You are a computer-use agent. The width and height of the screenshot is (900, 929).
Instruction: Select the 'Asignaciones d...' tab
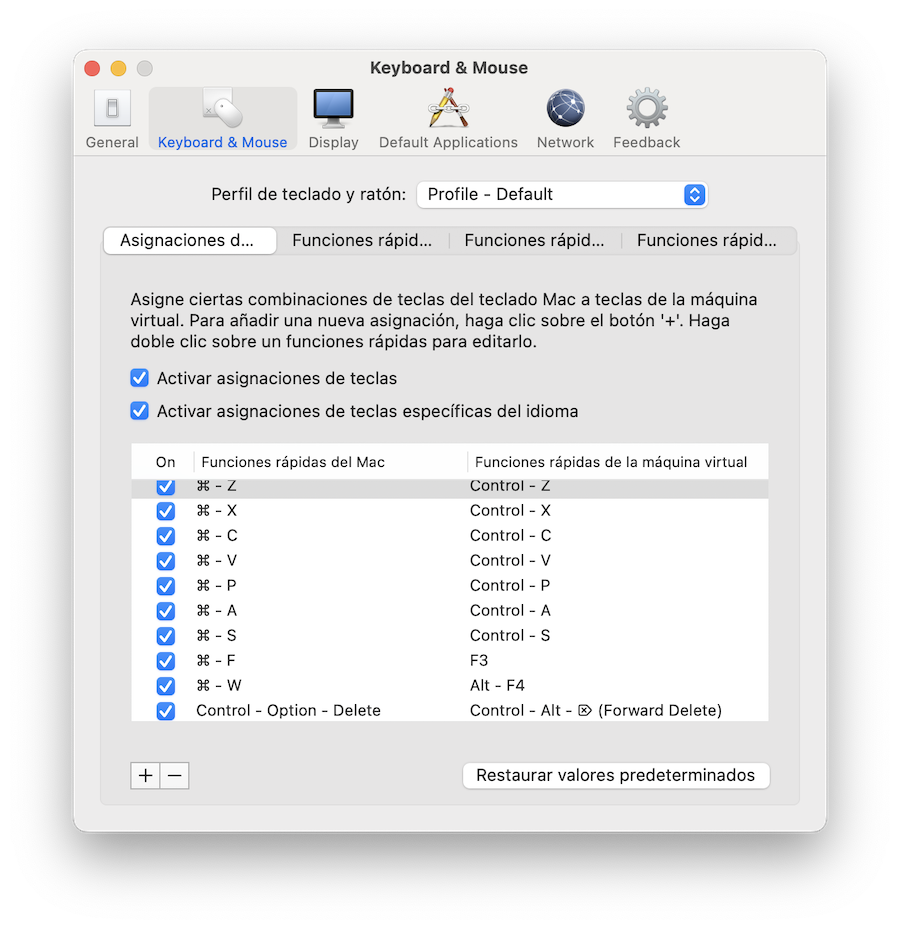[190, 240]
